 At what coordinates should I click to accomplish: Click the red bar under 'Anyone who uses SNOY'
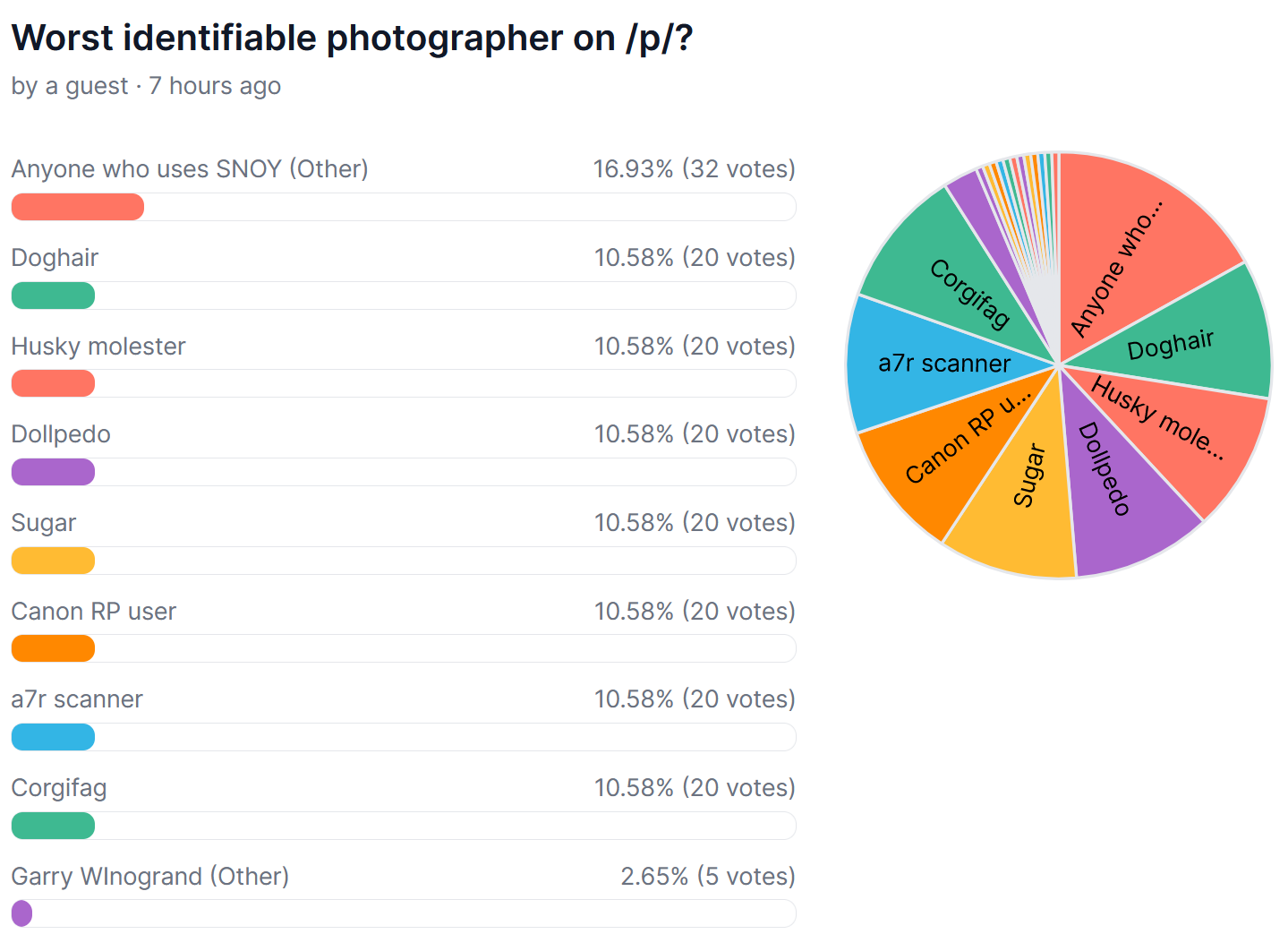78,207
